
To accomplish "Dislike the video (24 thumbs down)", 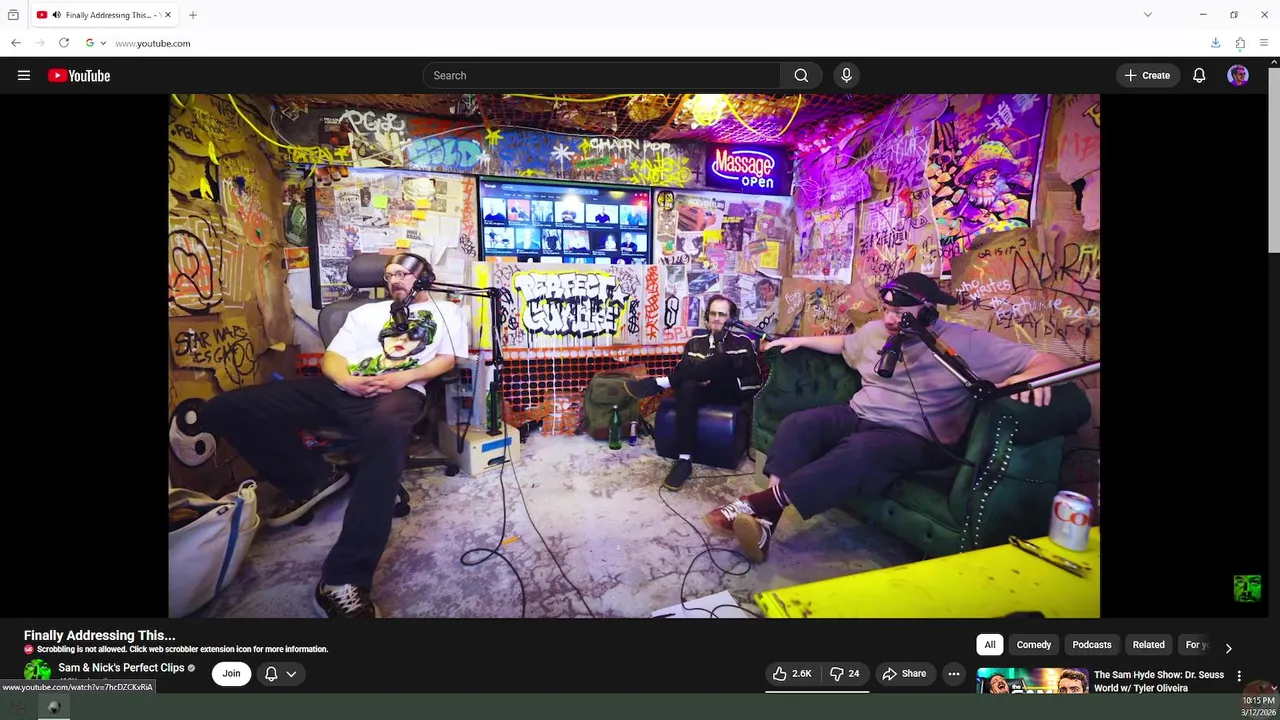I will (845, 674).
